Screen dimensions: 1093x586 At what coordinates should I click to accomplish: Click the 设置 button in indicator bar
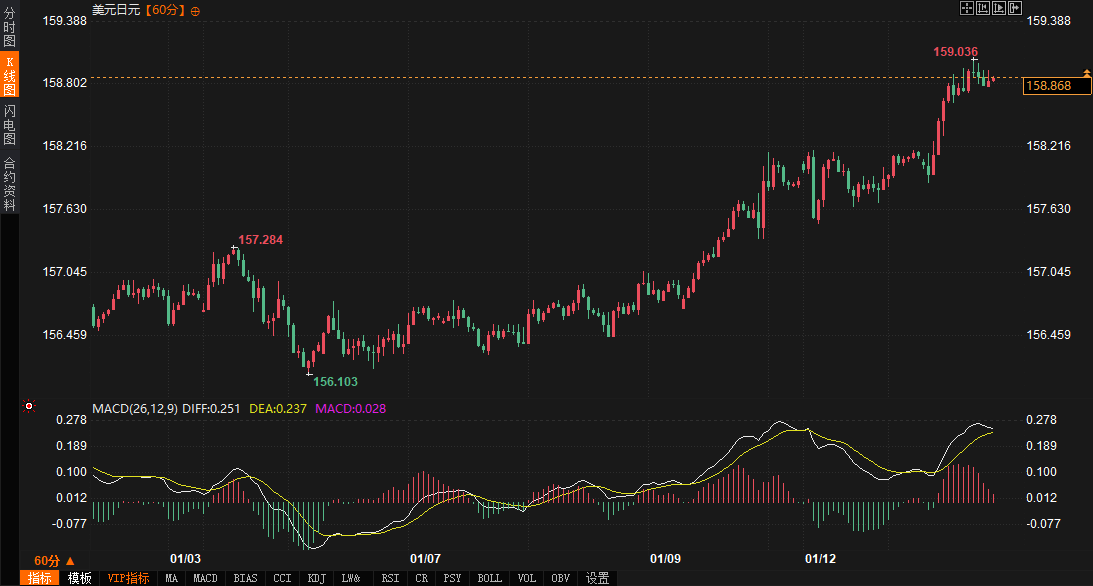click(x=597, y=578)
